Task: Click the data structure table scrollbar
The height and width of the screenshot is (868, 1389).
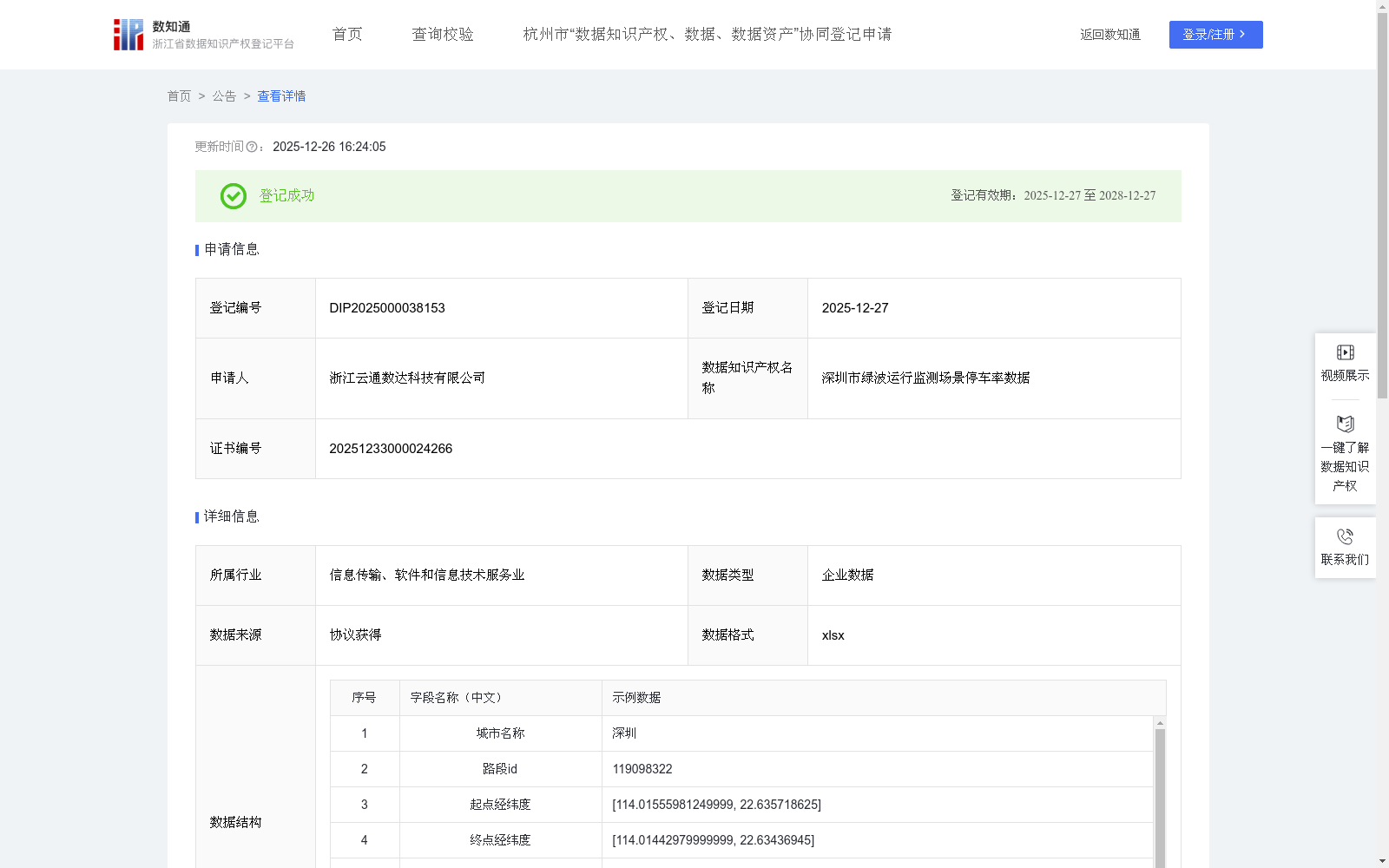Action: [1160, 799]
